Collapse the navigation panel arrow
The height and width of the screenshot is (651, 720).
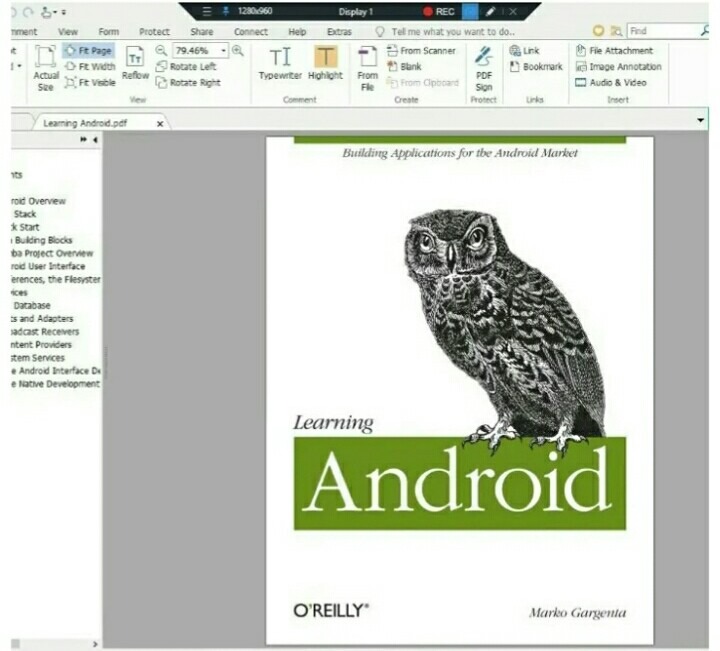95,139
